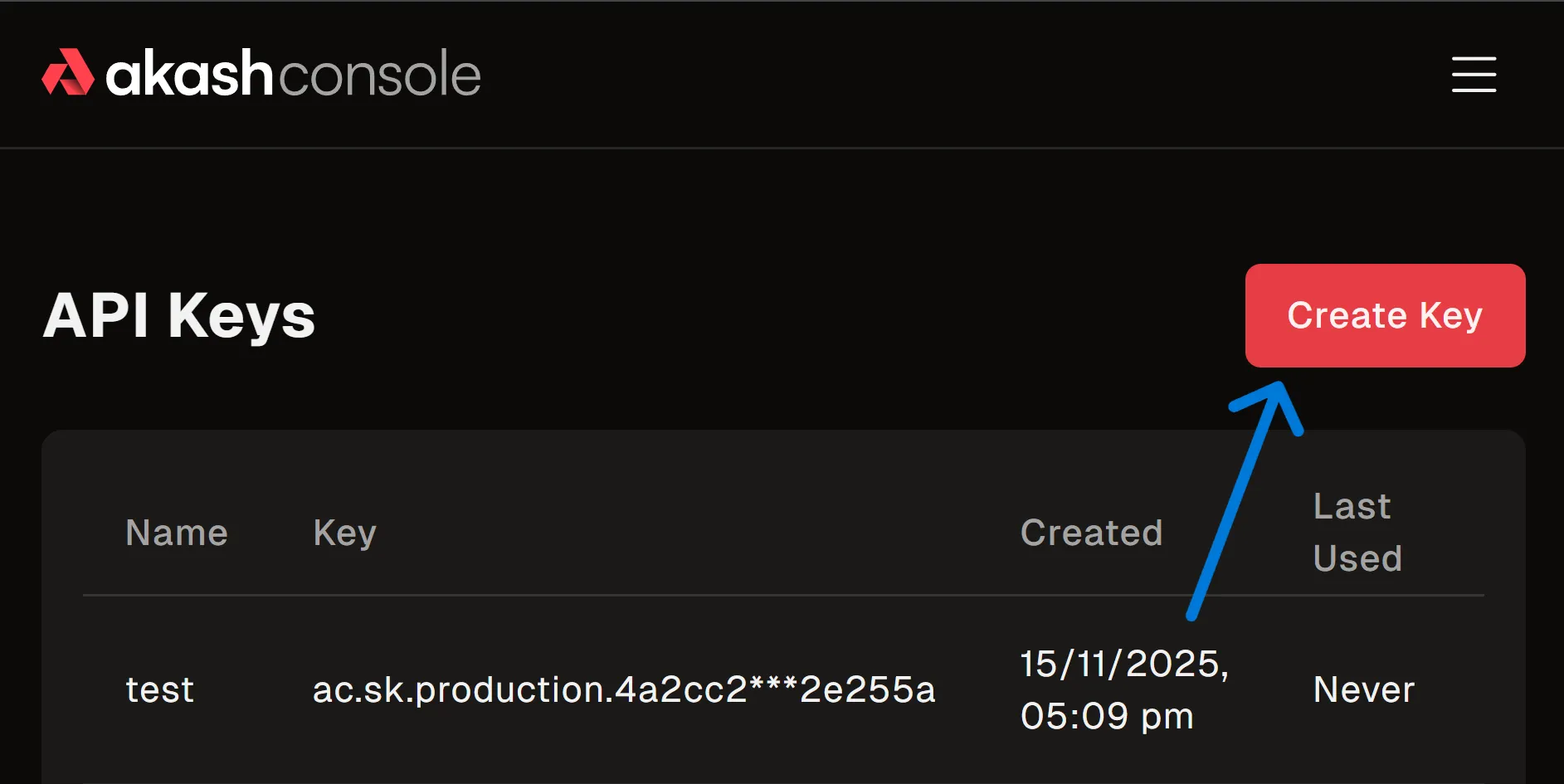The width and height of the screenshot is (1564, 784).
Task: Click the Last Used column header
Action: tap(1356, 532)
